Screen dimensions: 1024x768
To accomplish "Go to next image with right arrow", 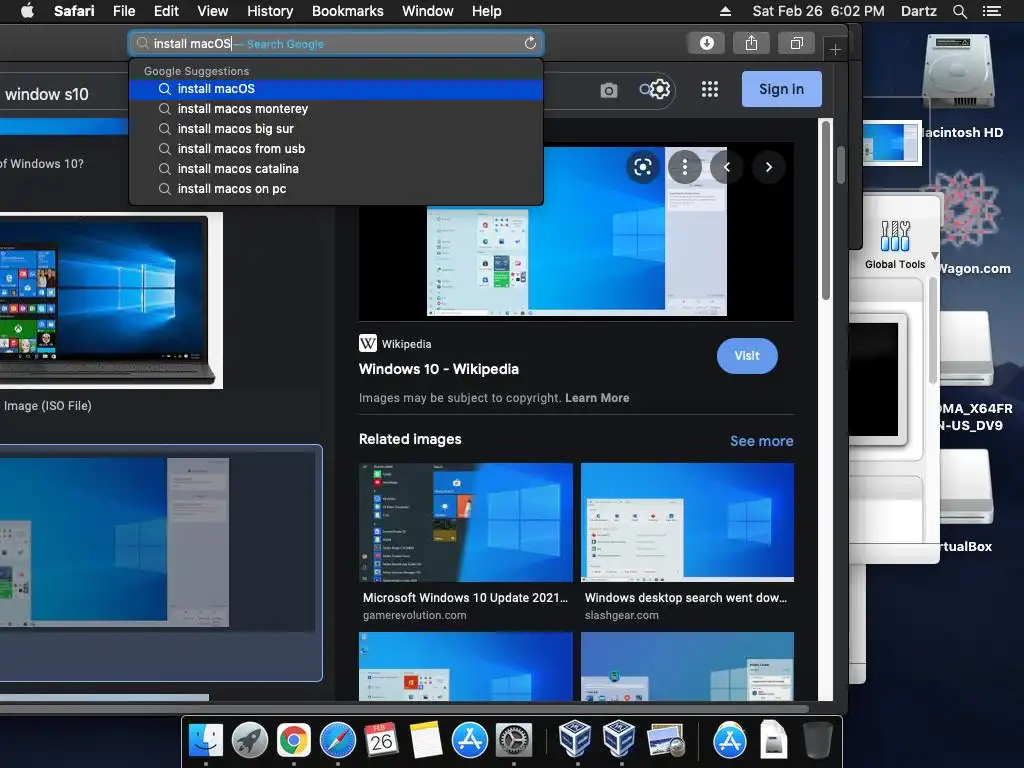I will tap(769, 167).
